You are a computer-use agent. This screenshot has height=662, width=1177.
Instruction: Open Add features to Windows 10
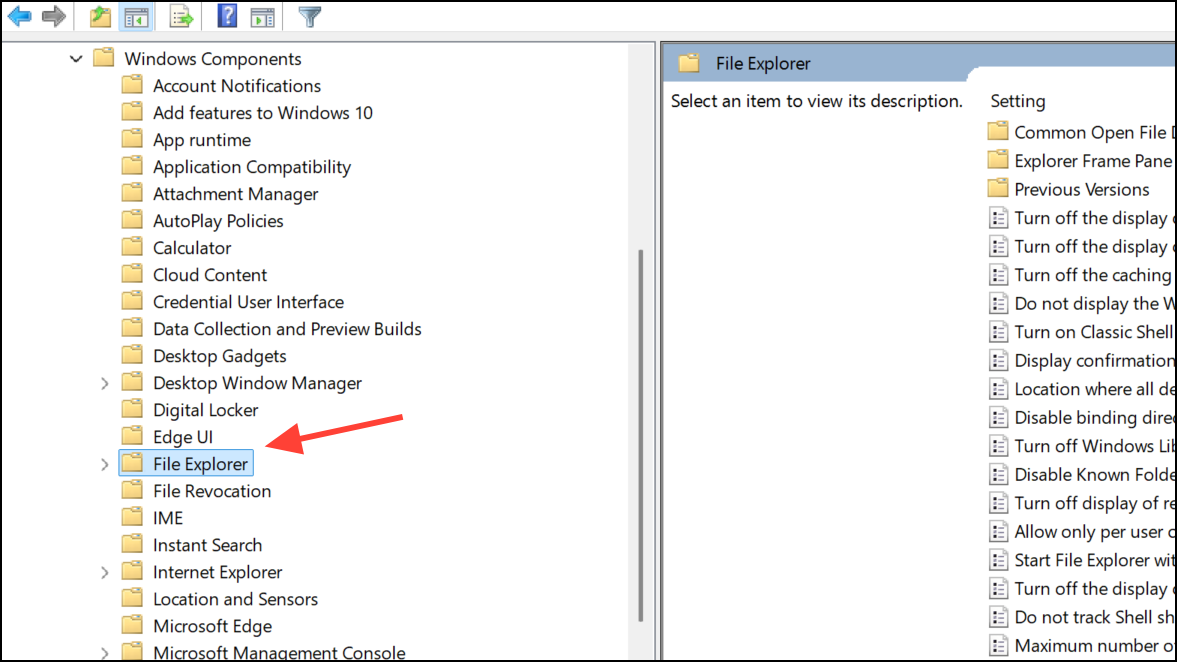pos(263,113)
